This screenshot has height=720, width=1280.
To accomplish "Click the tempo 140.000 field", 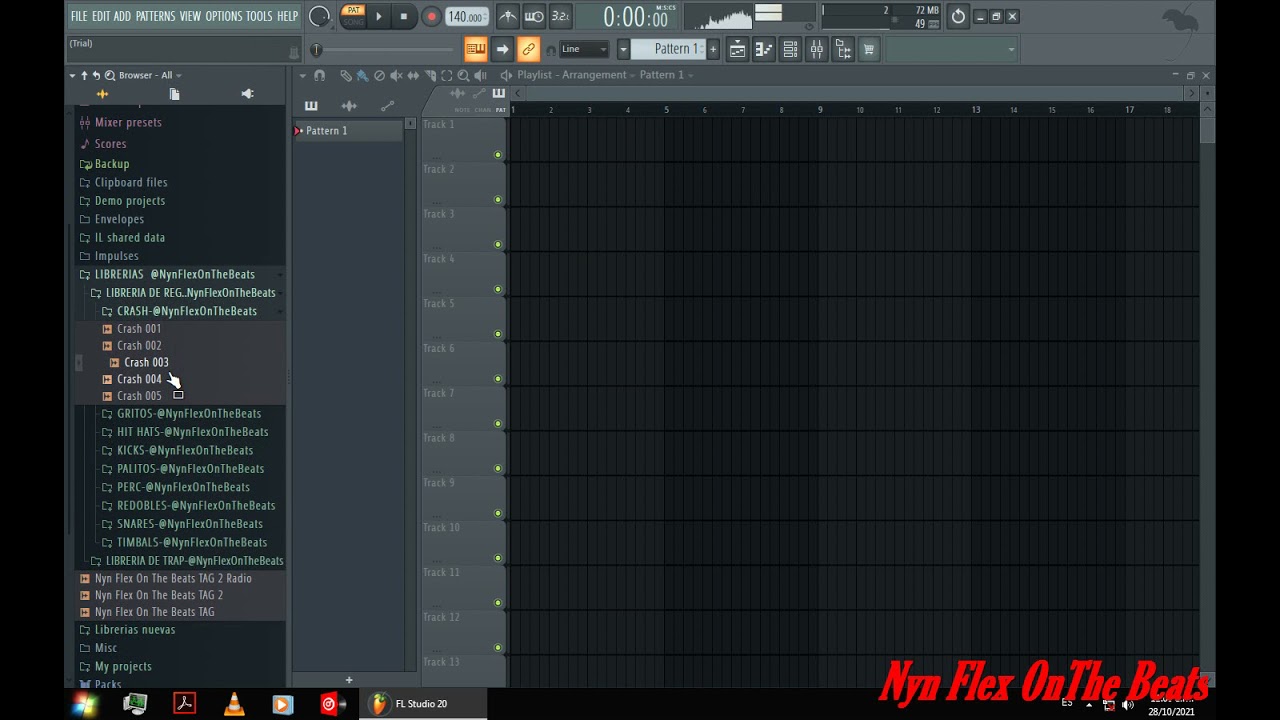I will tap(466, 17).
